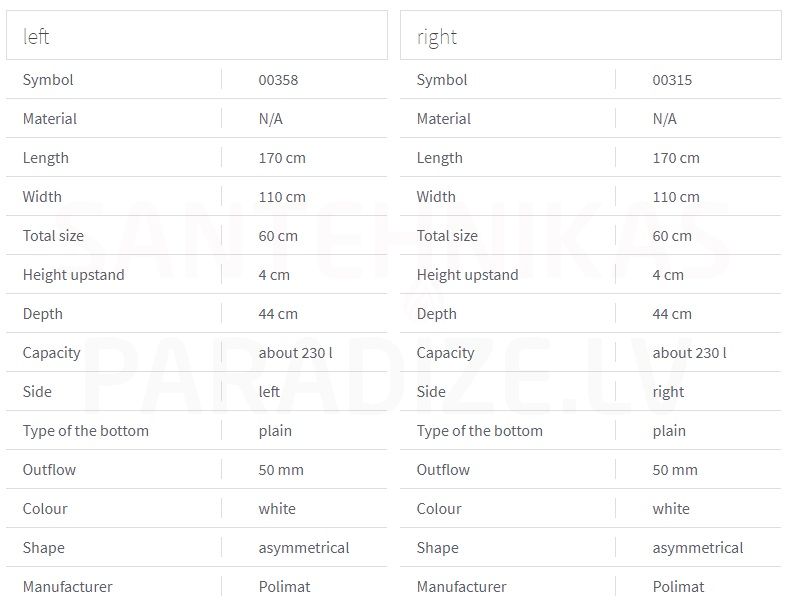Viewport: 790px width, 612px height.
Task: Click left table Colour value white
Action: tap(277, 509)
